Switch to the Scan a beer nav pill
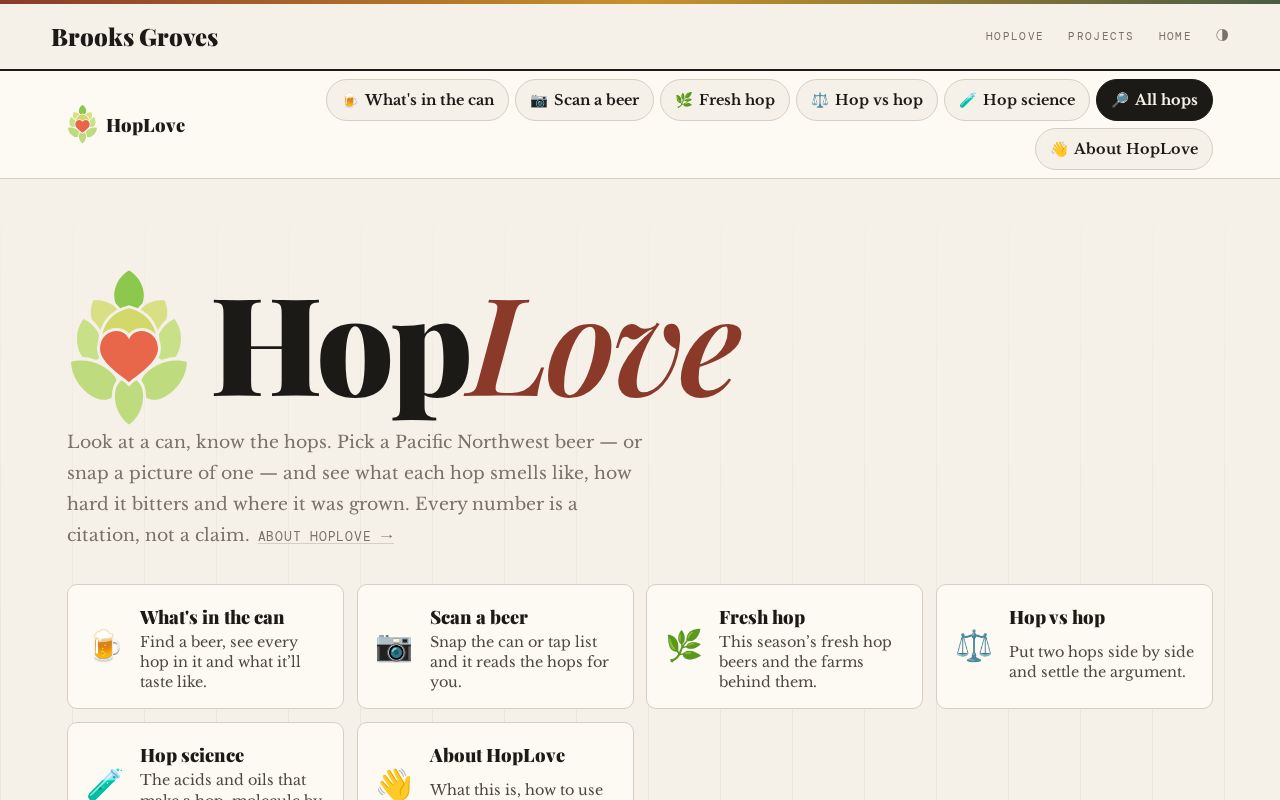Image resolution: width=1280 pixels, height=800 pixels. pyautogui.click(x=584, y=100)
